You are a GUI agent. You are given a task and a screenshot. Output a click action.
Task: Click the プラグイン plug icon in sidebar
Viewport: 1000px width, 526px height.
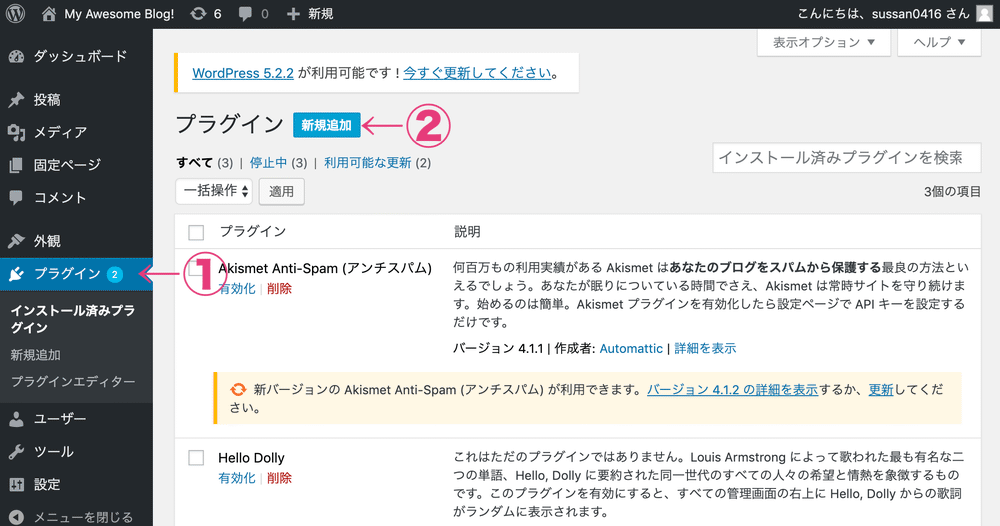pyautogui.click(x=17, y=274)
